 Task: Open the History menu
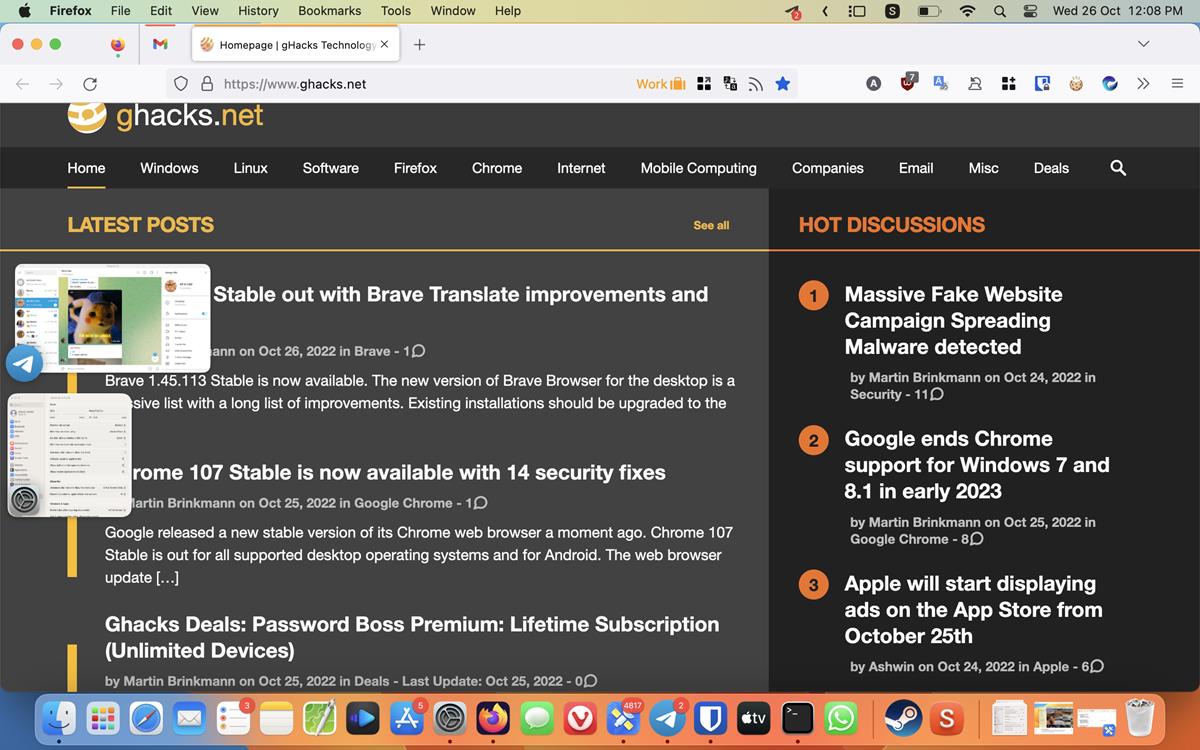(x=258, y=11)
